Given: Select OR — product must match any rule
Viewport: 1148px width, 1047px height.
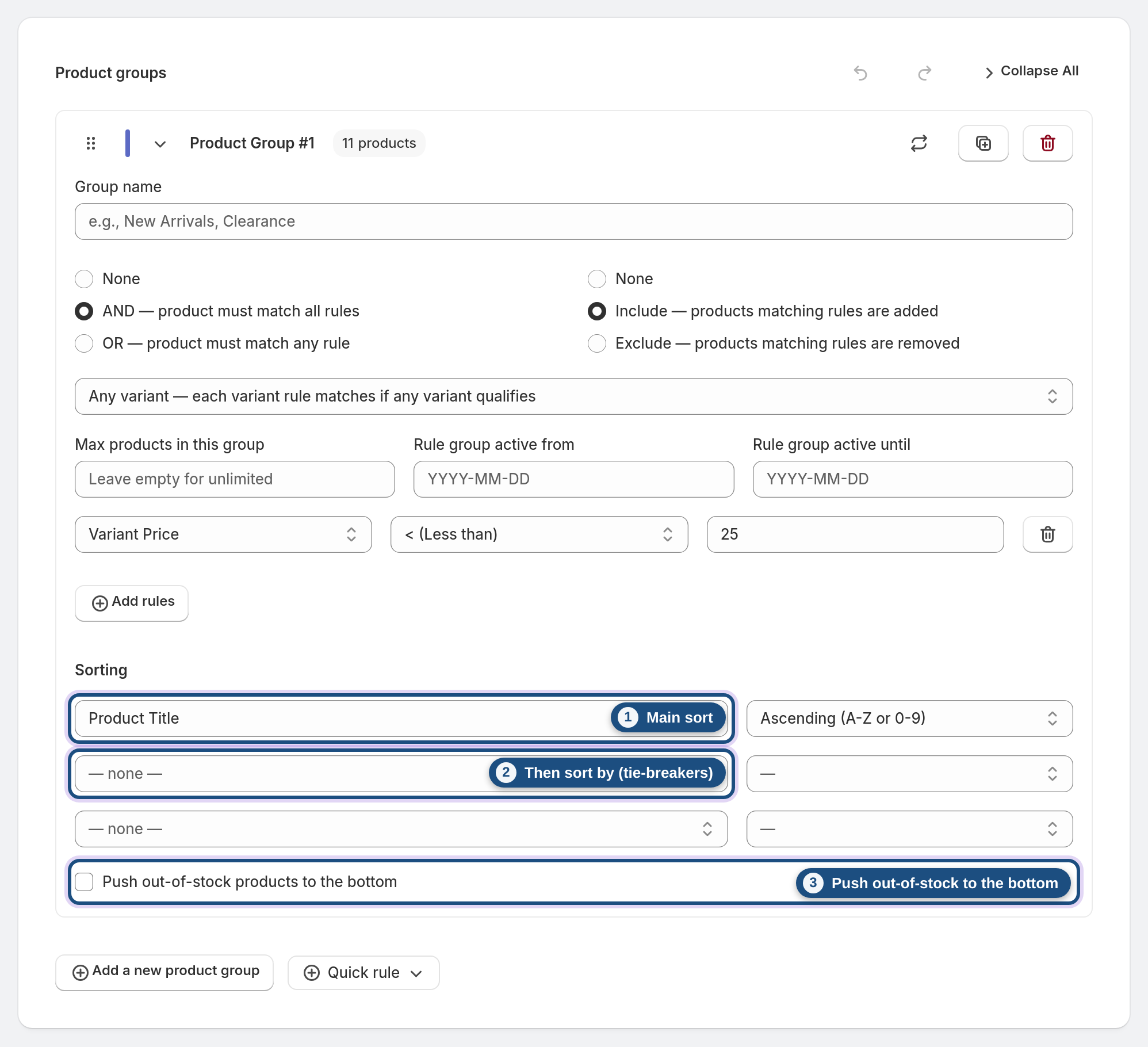Looking at the screenshot, I should 84,343.
